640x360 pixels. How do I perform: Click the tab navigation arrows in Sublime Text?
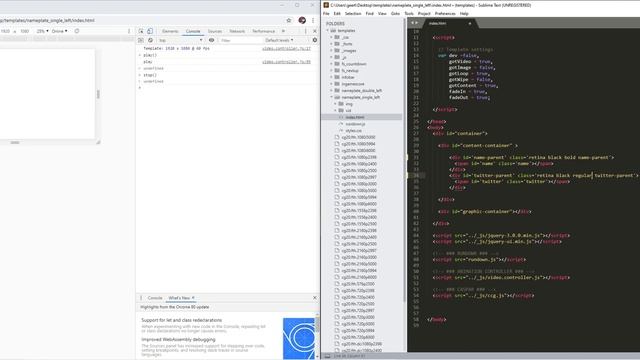[414, 23]
